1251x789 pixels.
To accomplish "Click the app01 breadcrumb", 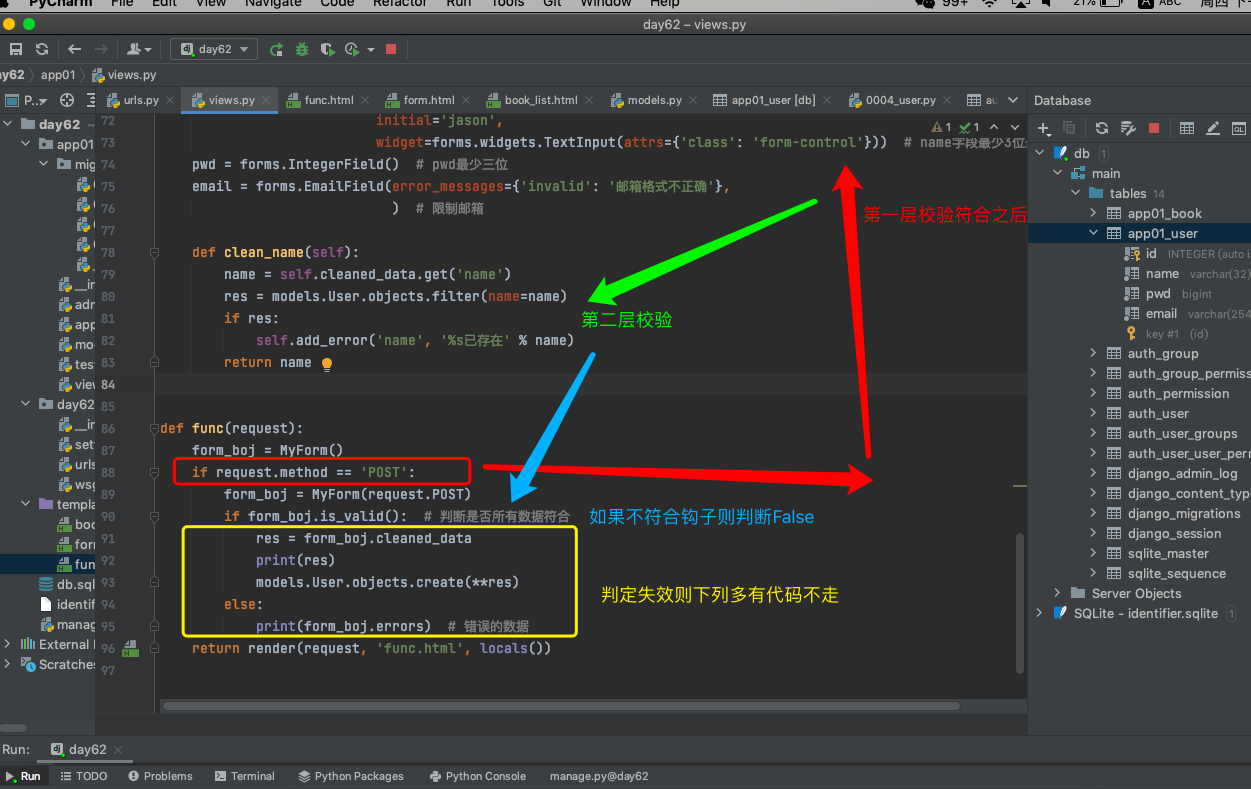I will click(x=58, y=74).
